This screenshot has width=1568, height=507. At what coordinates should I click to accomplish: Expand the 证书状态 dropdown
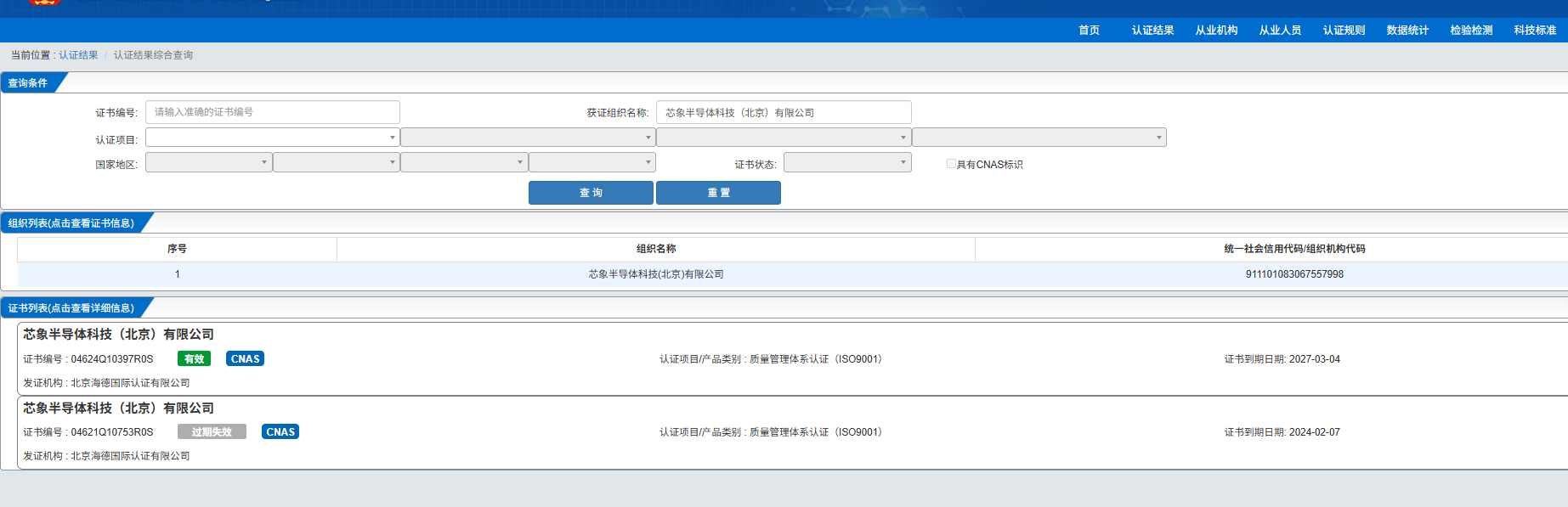click(x=847, y=162)
